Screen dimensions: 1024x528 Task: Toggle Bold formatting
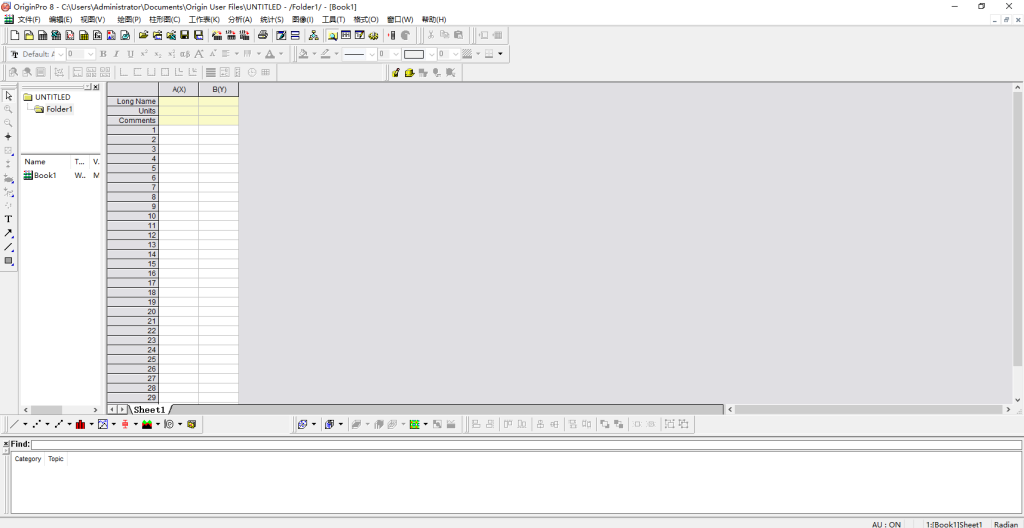103,54
